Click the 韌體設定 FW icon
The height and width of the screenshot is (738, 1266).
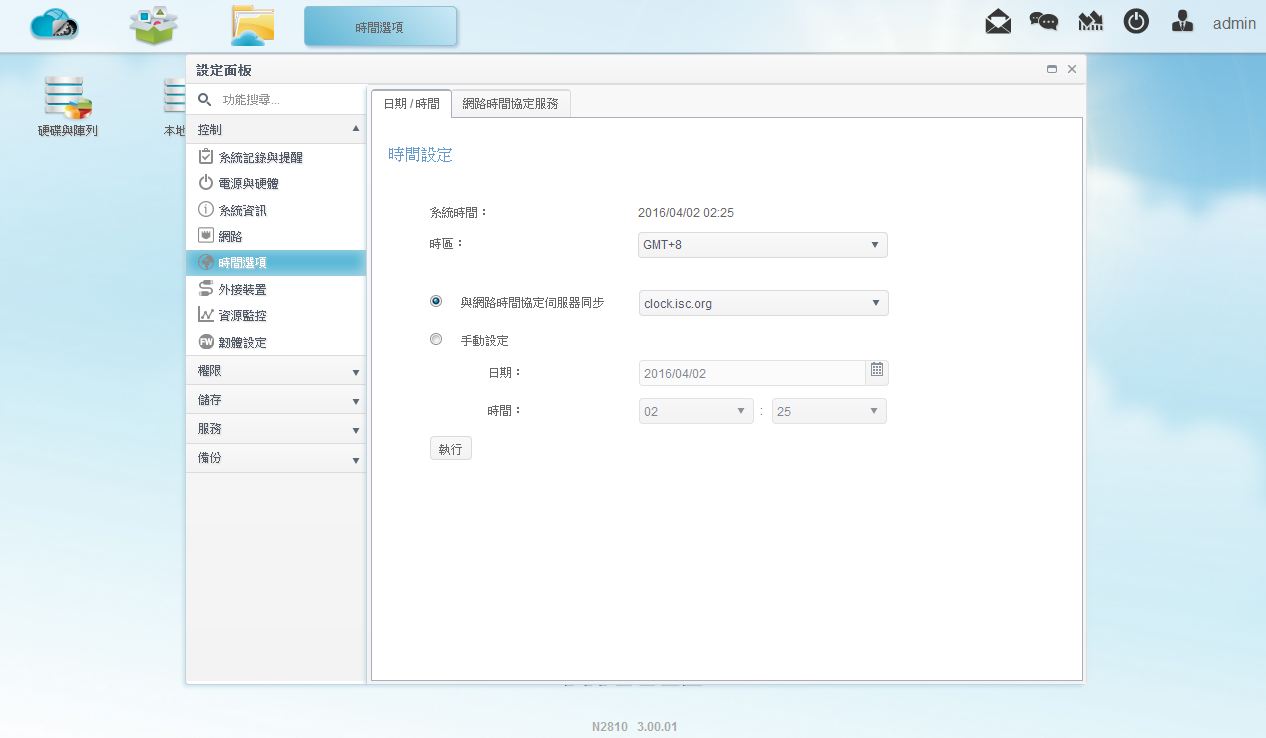coord(206,342)
